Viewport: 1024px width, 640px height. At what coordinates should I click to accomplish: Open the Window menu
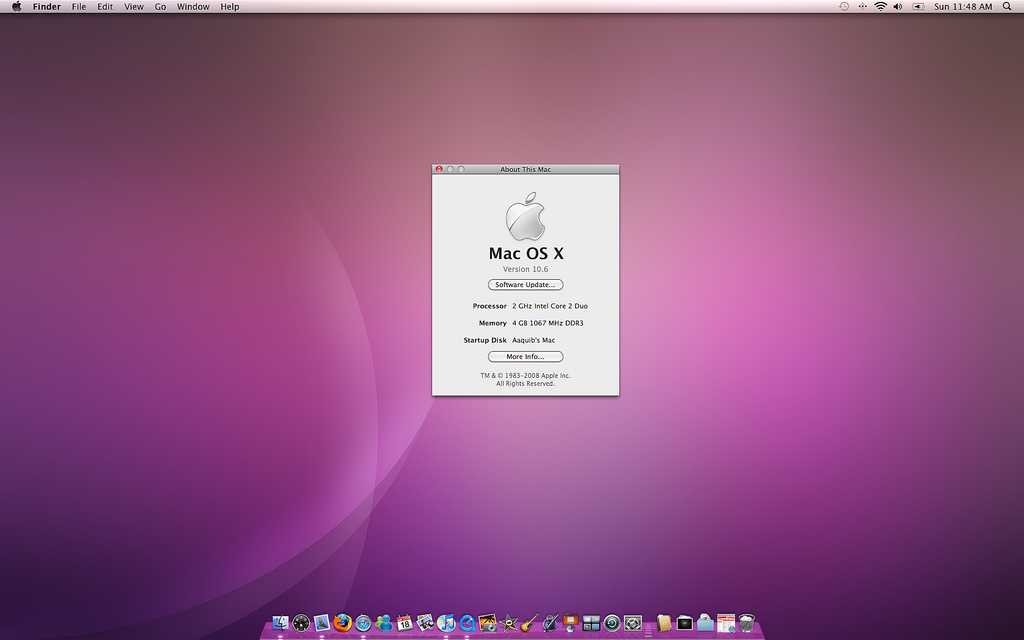point(193,7)
